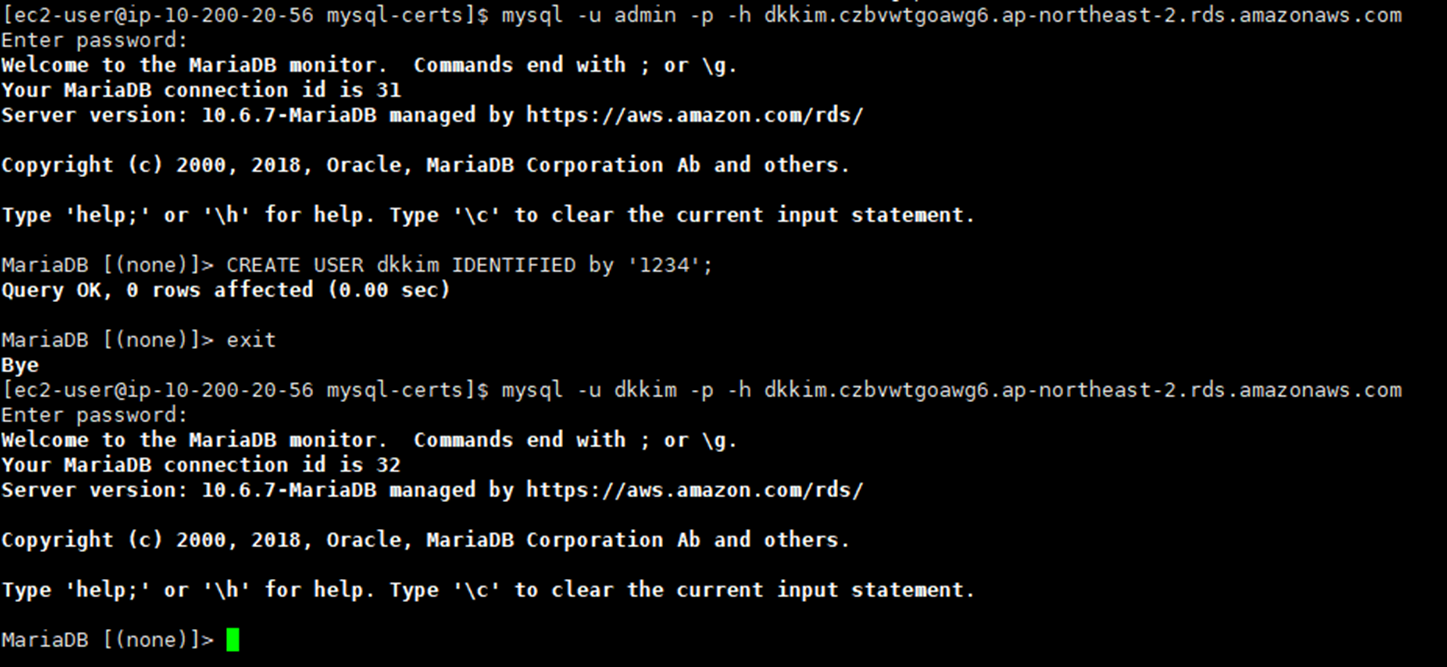The height and width of the screenshot is (667, 1447).
Task: Click the 'Query OK, 0 rows affected' output
Action: 226,290
